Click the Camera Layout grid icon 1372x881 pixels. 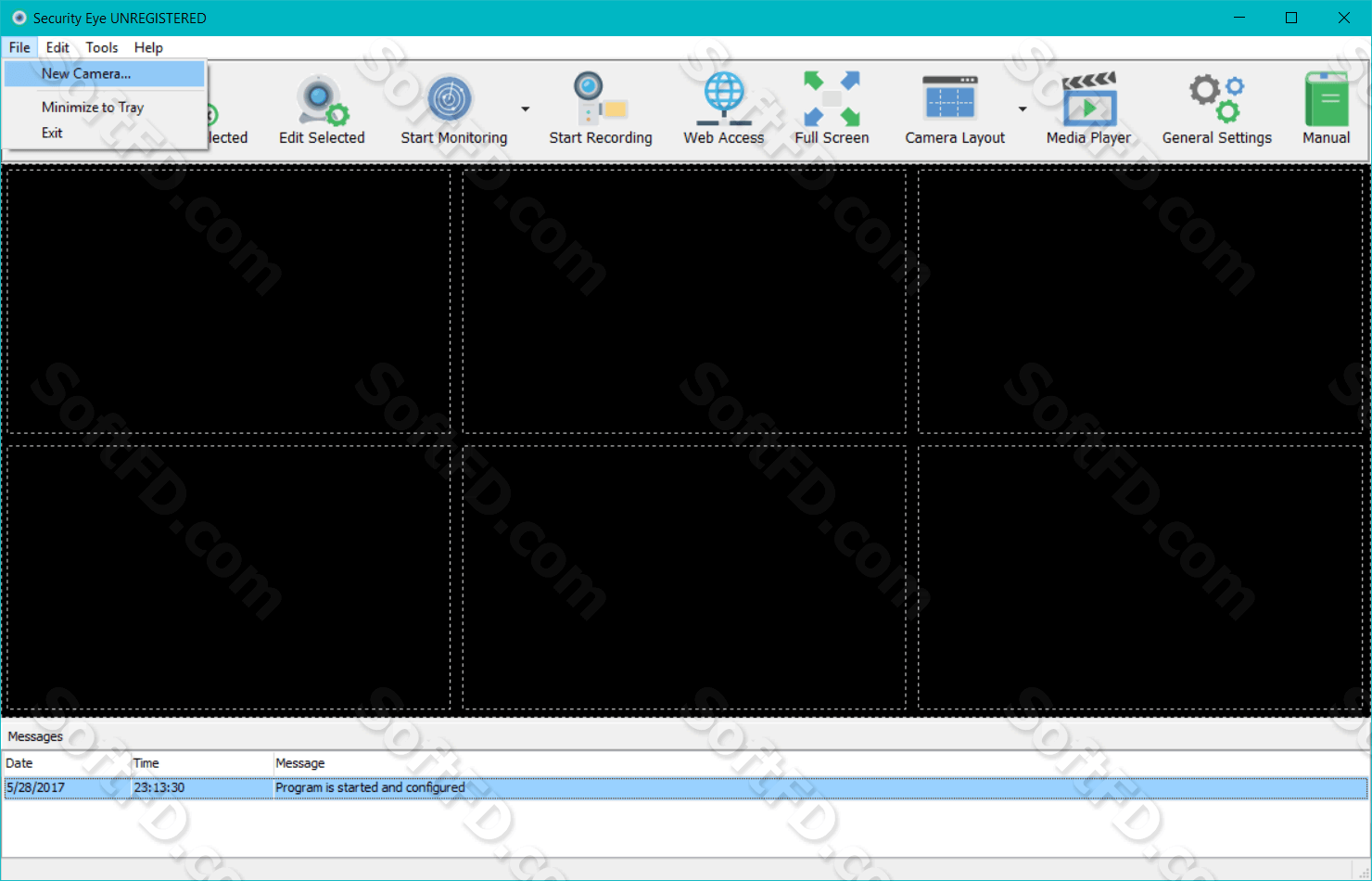tap(950, 98)
